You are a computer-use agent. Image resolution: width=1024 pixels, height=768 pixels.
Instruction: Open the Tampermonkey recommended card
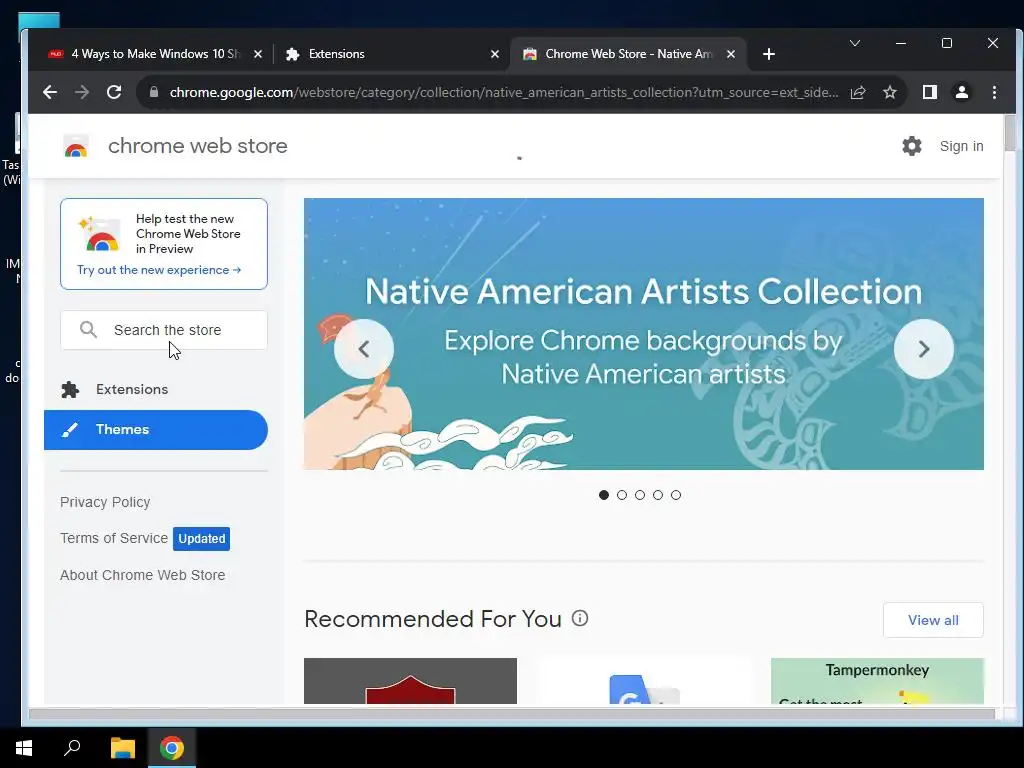pos(877,681)
